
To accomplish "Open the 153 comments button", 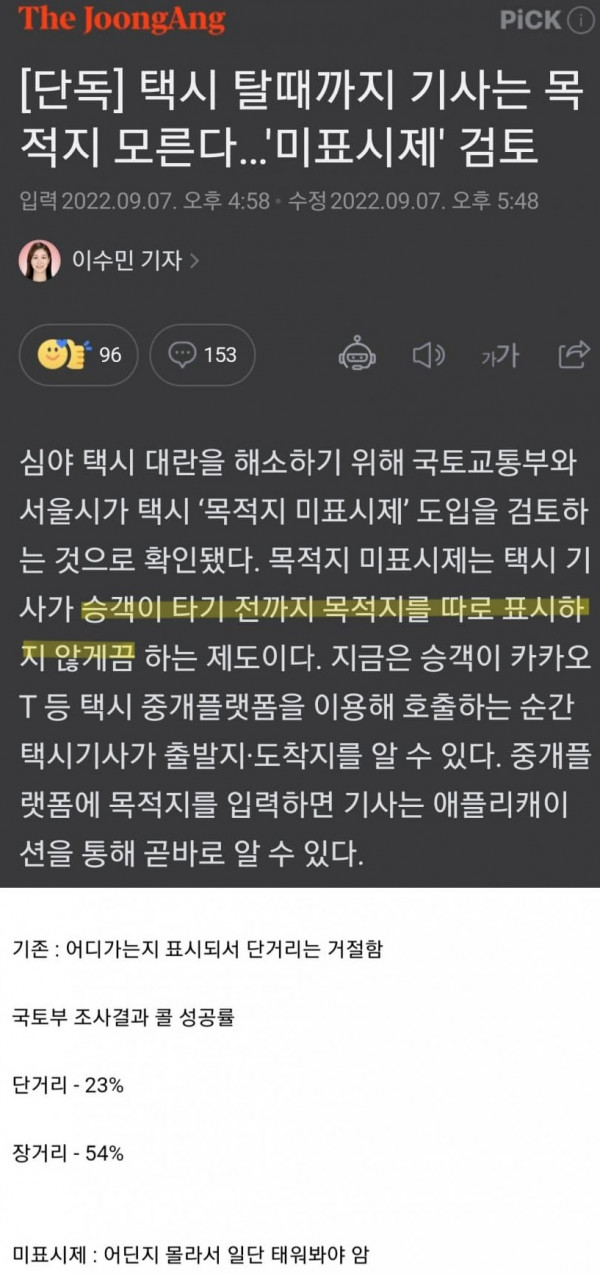I will click(x=202, y=354).
